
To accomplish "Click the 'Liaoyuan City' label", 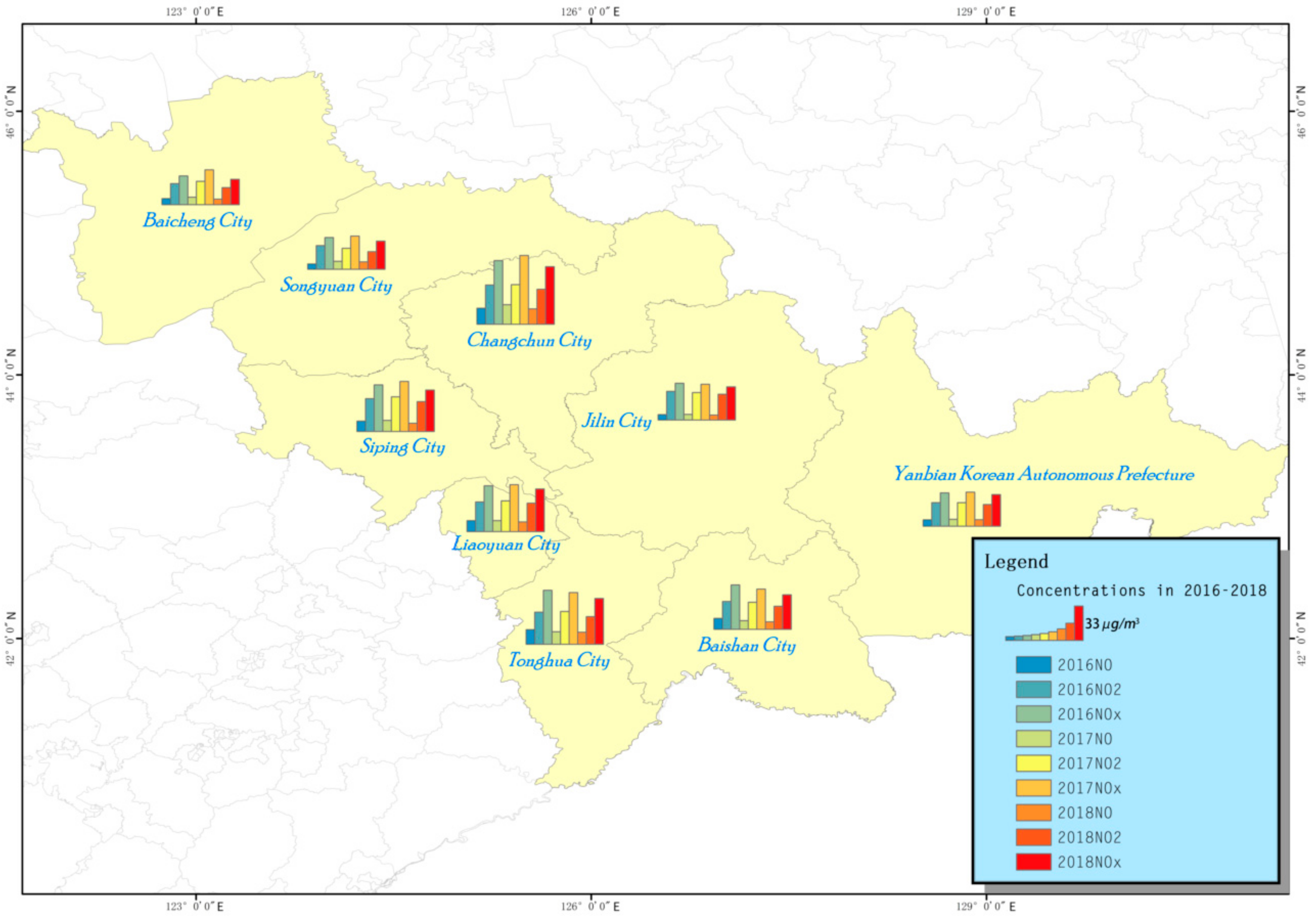I will [x=506, y=544].
